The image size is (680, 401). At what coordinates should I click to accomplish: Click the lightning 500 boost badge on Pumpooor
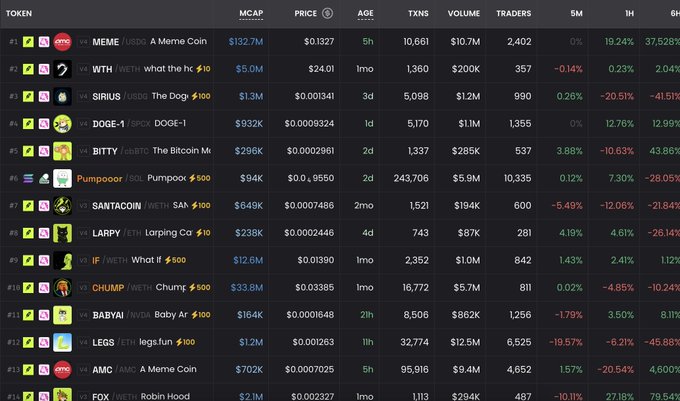[x=199, y=178]
